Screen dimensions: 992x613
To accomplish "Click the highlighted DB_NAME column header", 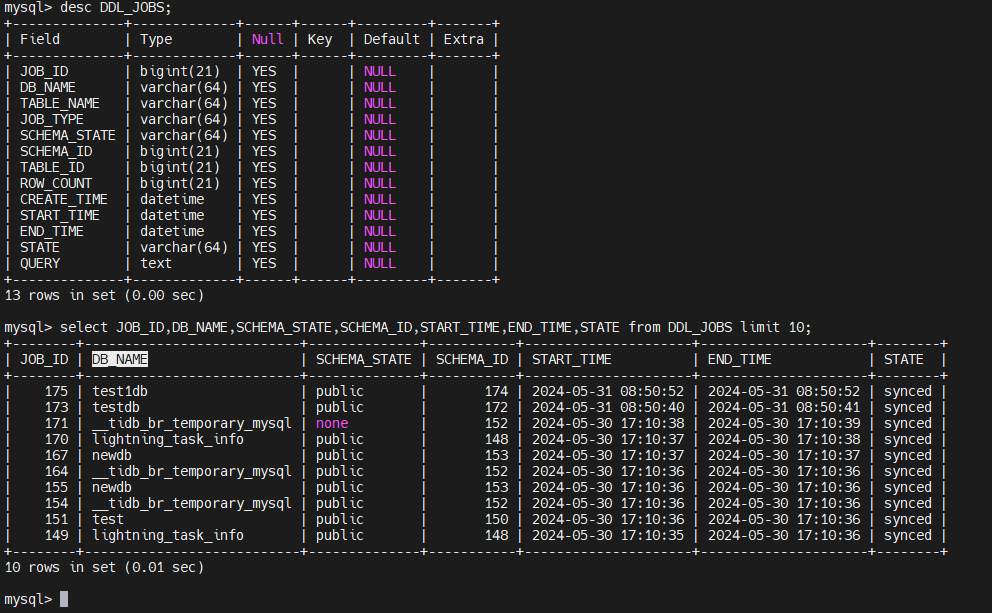I will pos(120,359).
